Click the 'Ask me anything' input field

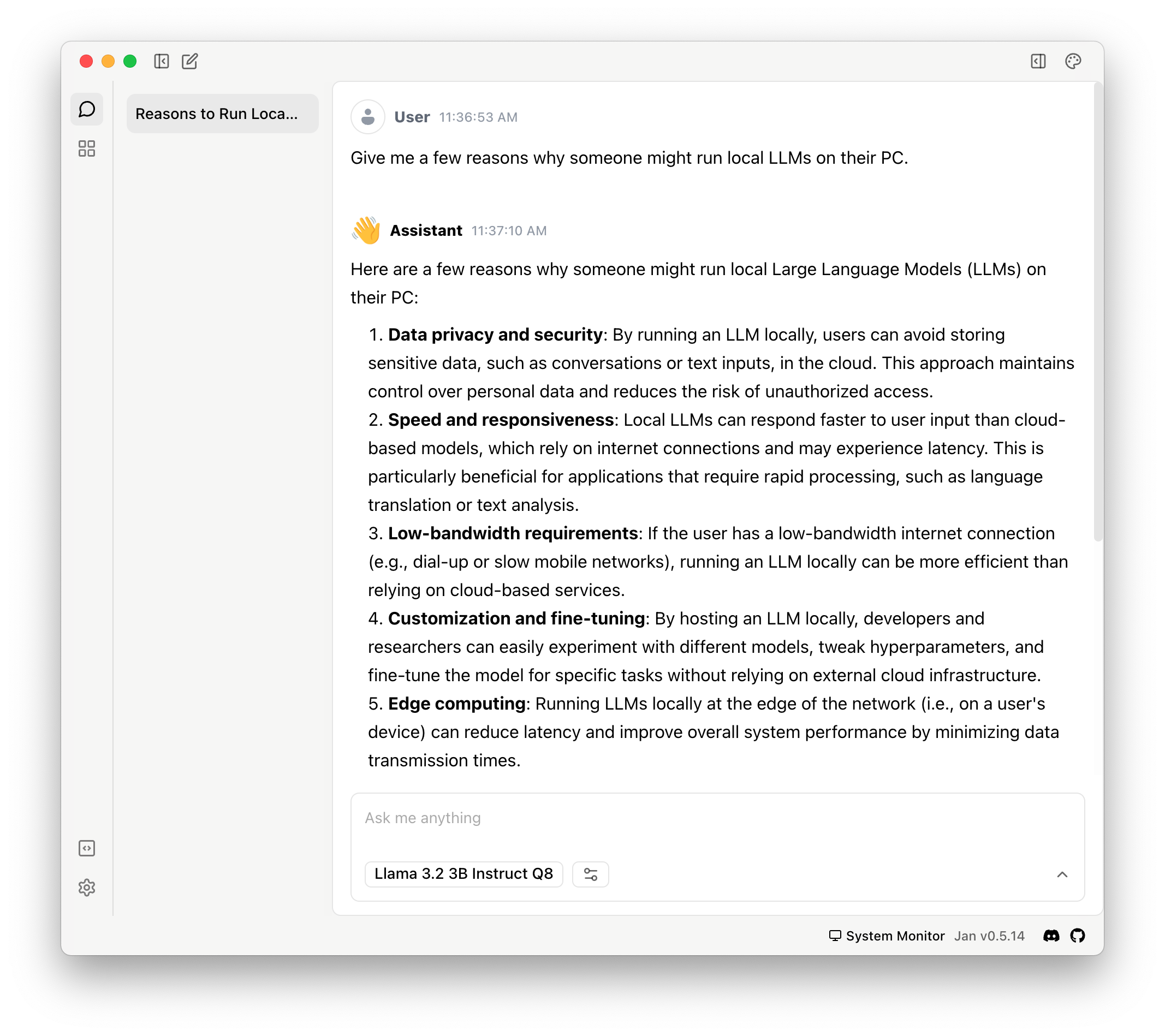pos(716,818)
